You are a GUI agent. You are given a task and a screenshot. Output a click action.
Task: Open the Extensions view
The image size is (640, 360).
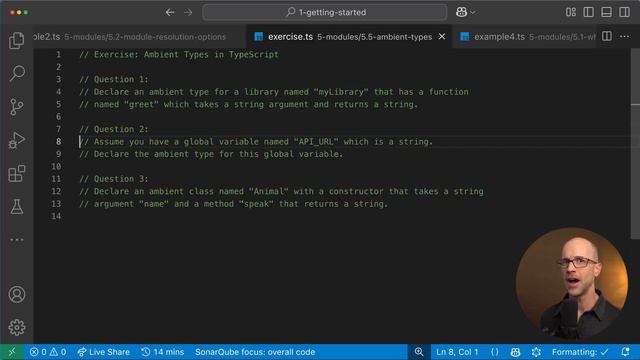tap(17, 173)
